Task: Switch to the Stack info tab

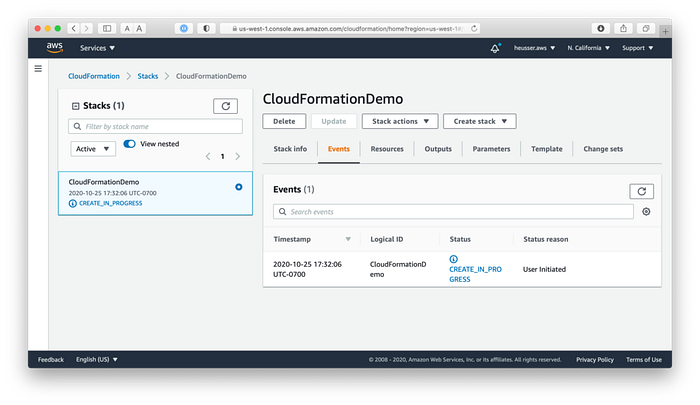Action: (290, 149)
